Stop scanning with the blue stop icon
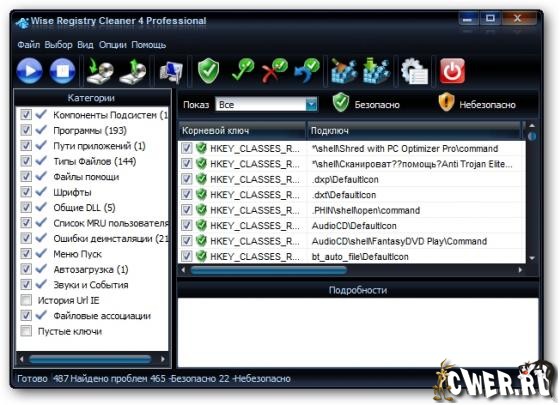Screen dimensions: 560x405 click(62, 71)
